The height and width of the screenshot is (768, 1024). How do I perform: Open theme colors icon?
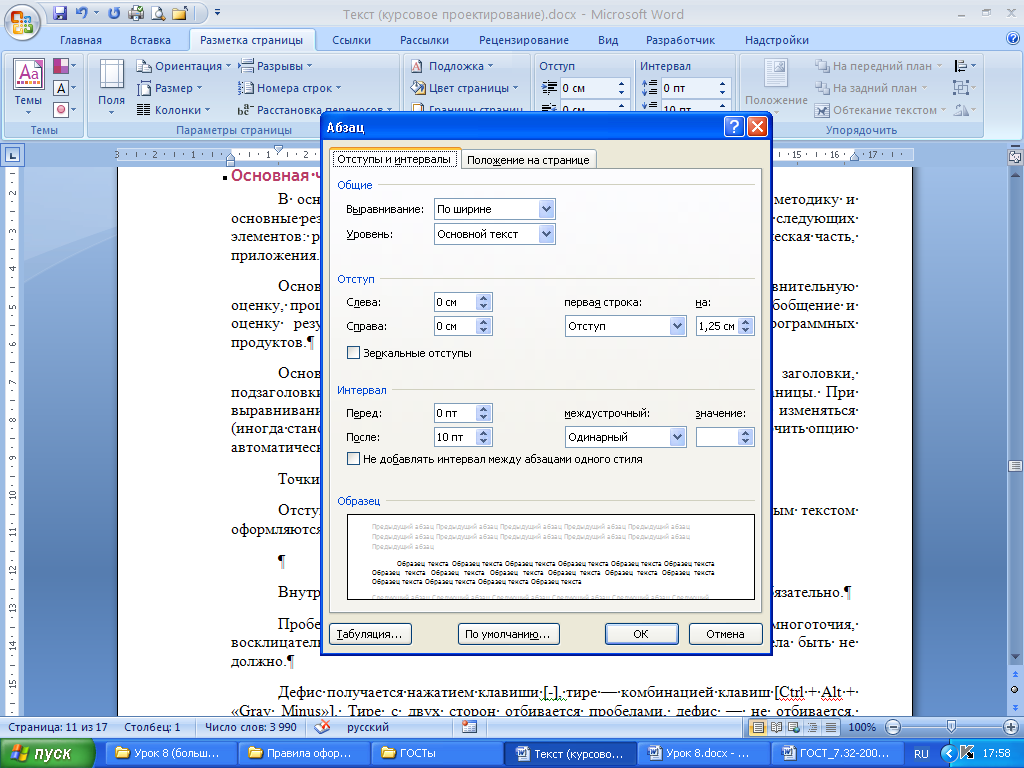click(x=65, y=66)
